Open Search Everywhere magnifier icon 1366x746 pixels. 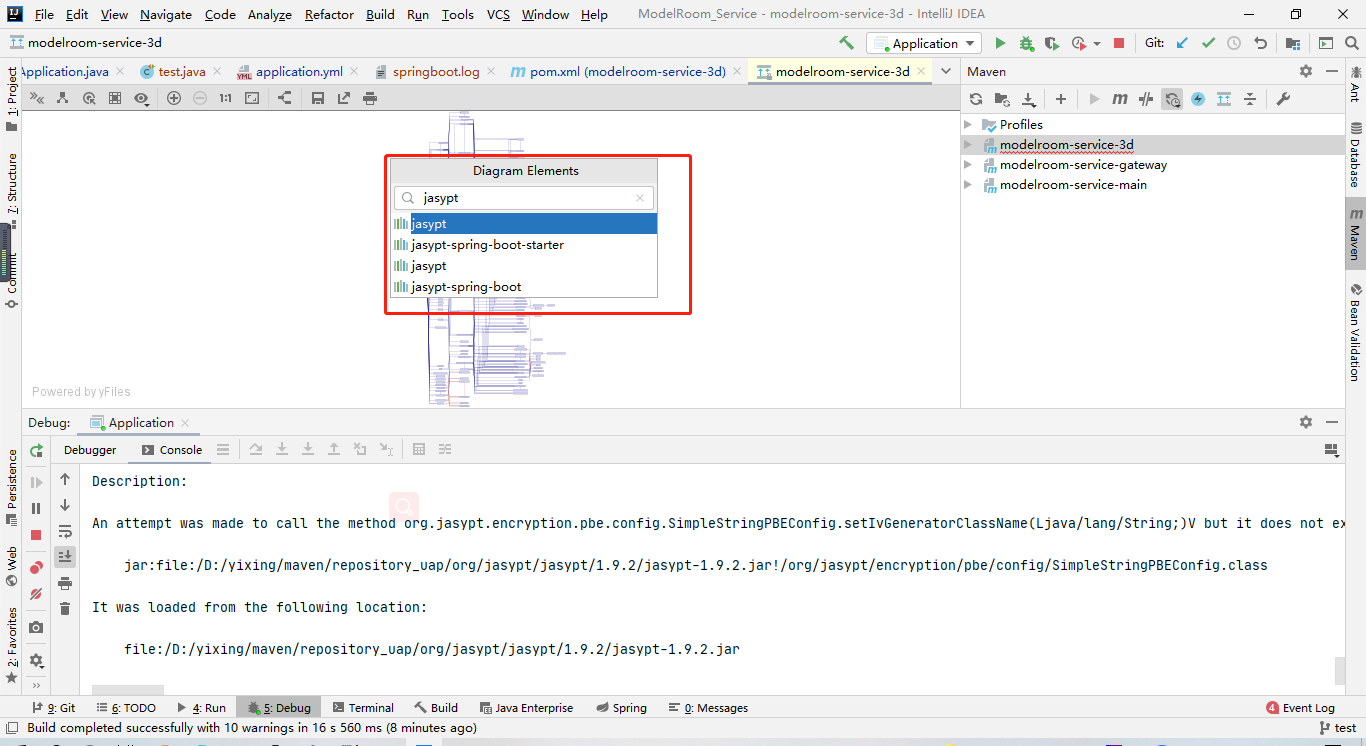[1353, 43]
